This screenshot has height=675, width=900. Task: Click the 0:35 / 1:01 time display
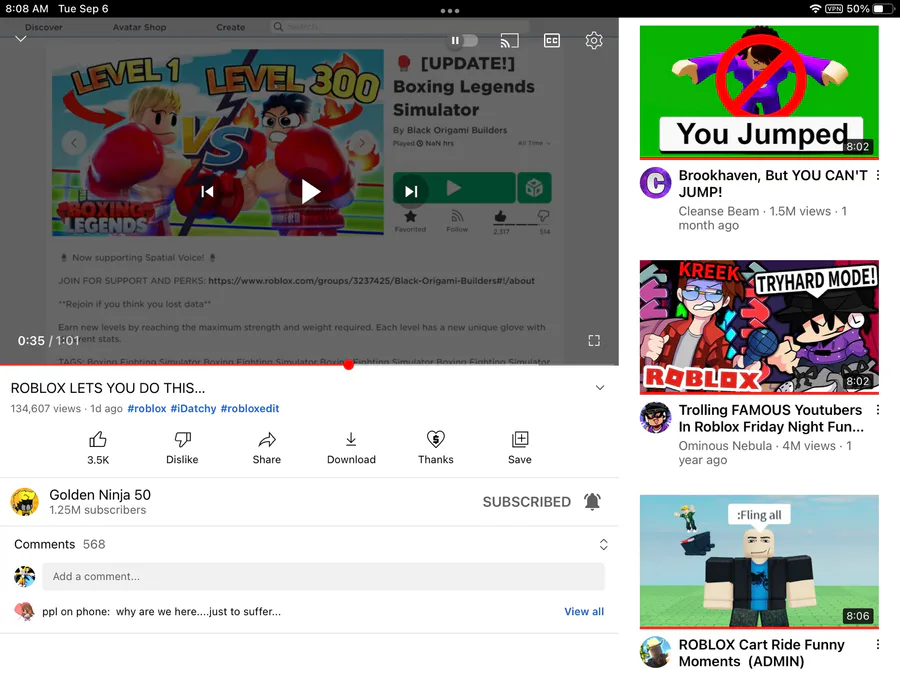pyautogui.click(x=49, y=341)
